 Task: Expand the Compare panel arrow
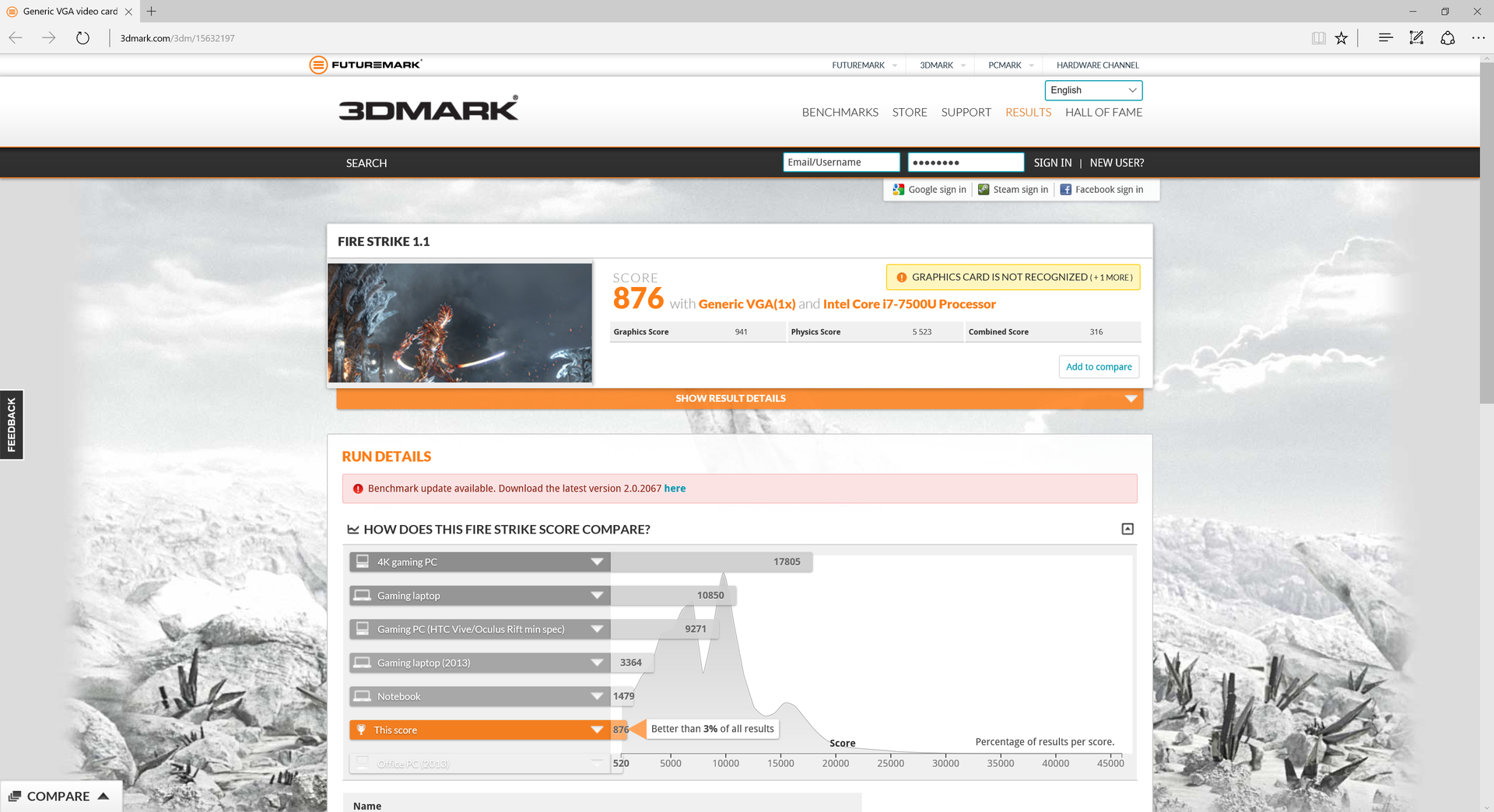point(103,796)
